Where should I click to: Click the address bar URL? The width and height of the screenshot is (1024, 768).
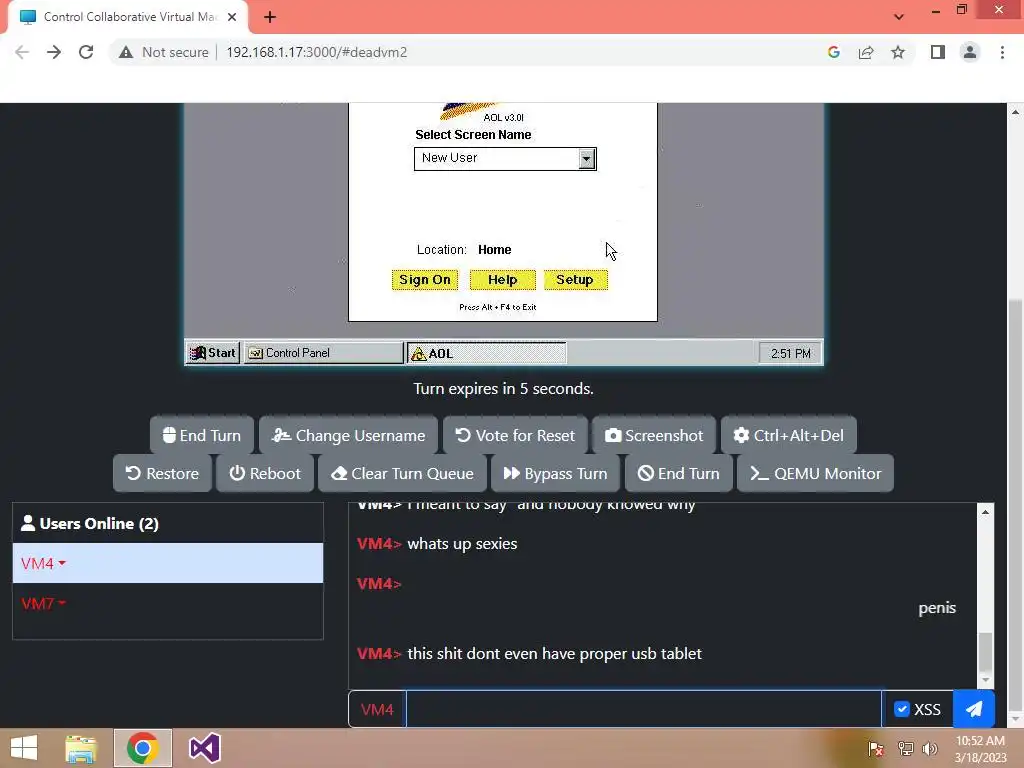click(x=317, y=52)
